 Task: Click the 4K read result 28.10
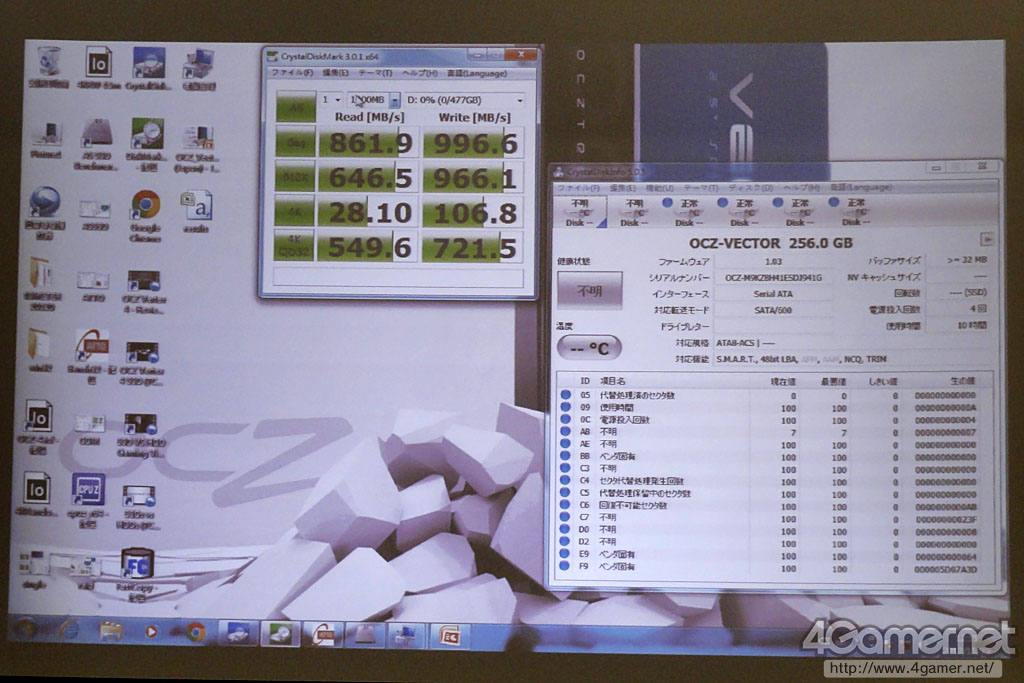[x=368, y=212]
